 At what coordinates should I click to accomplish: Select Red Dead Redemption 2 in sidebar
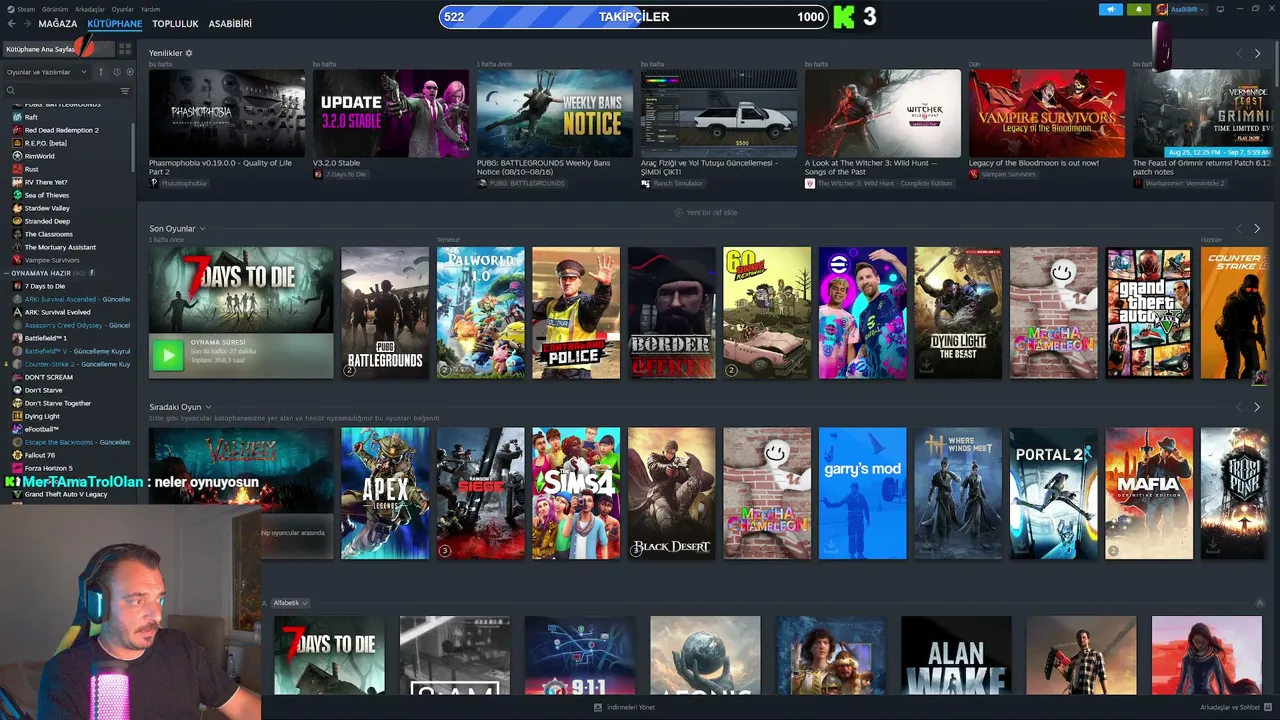[62, 130]
